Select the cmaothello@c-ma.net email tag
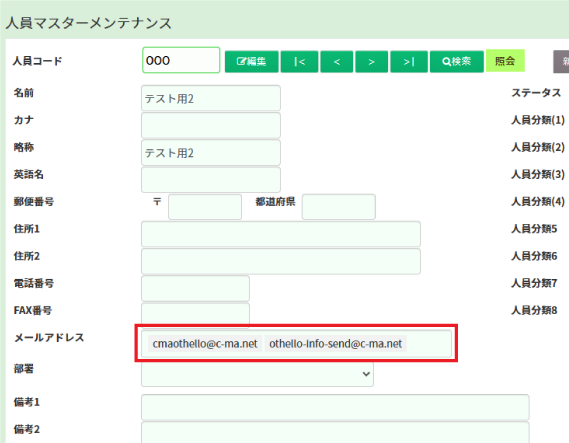The width and height of the screenshot is (569, 443). (x=205, y=344)
